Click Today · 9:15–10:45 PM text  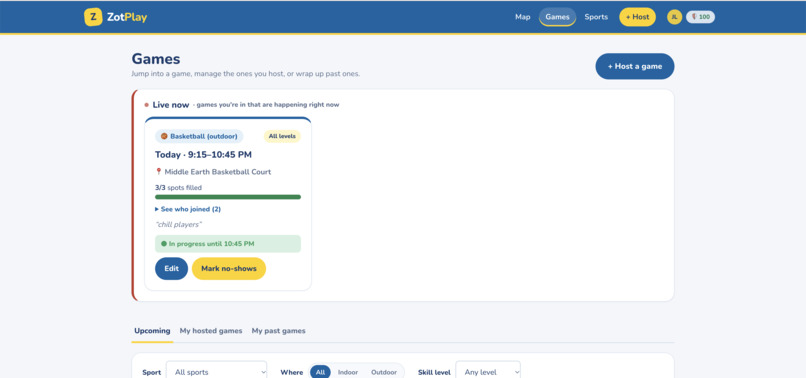(203, 155)
